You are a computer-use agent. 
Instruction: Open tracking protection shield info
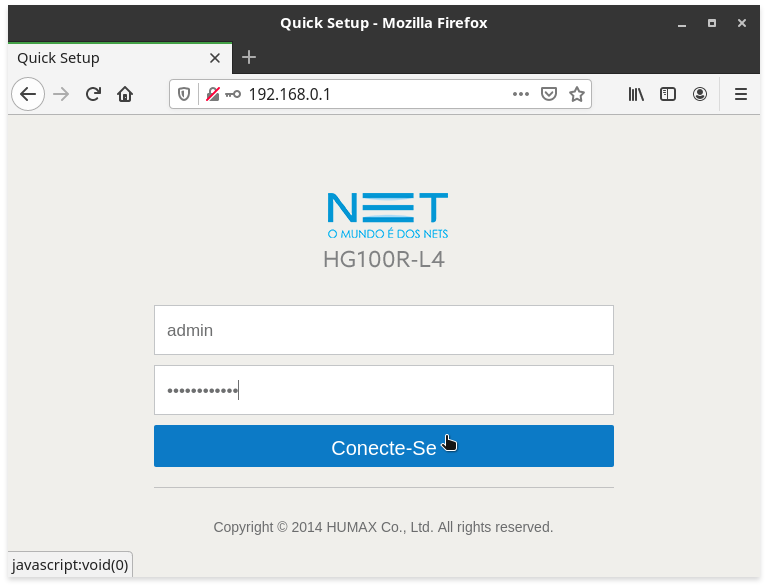(x=184, y=94)
